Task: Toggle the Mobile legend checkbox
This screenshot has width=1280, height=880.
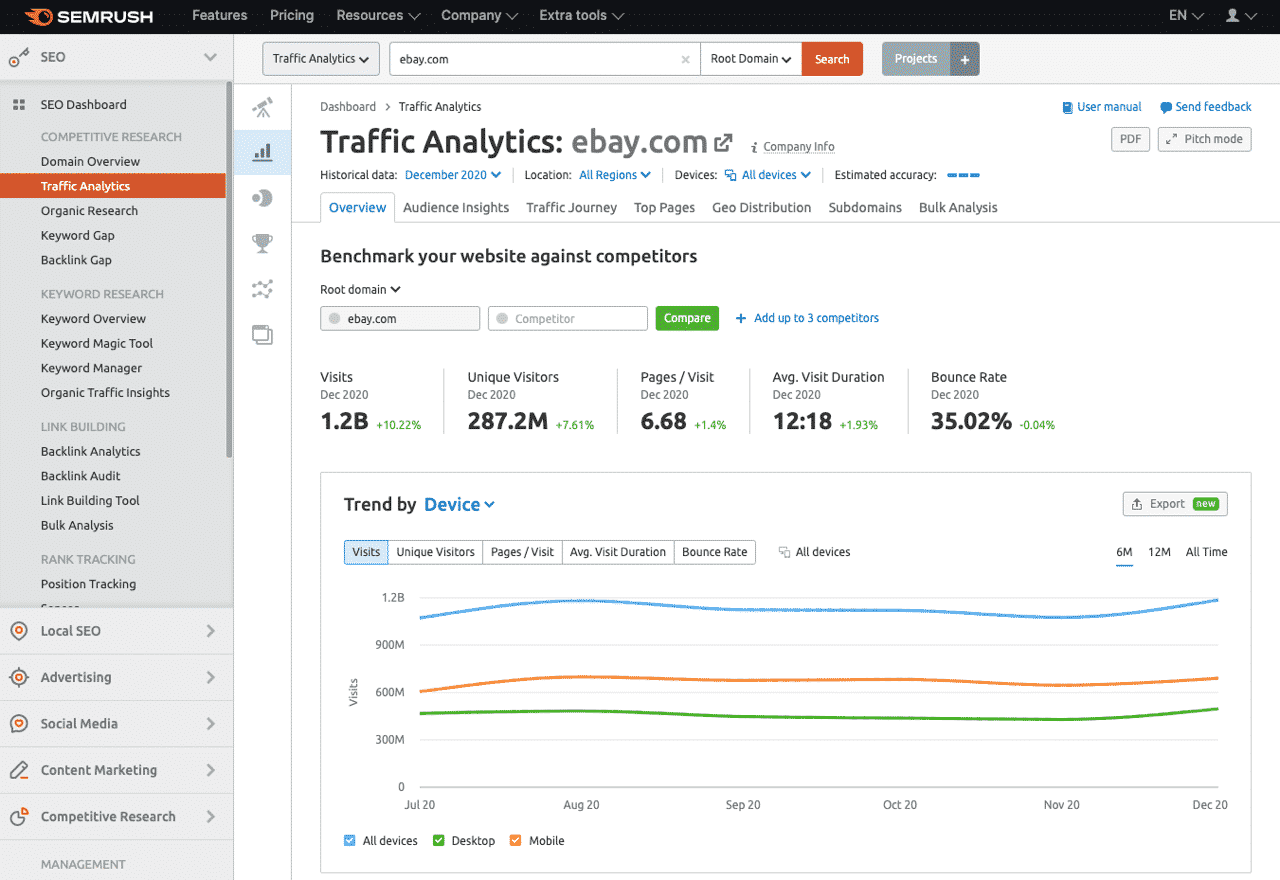Action: [516, 841]
